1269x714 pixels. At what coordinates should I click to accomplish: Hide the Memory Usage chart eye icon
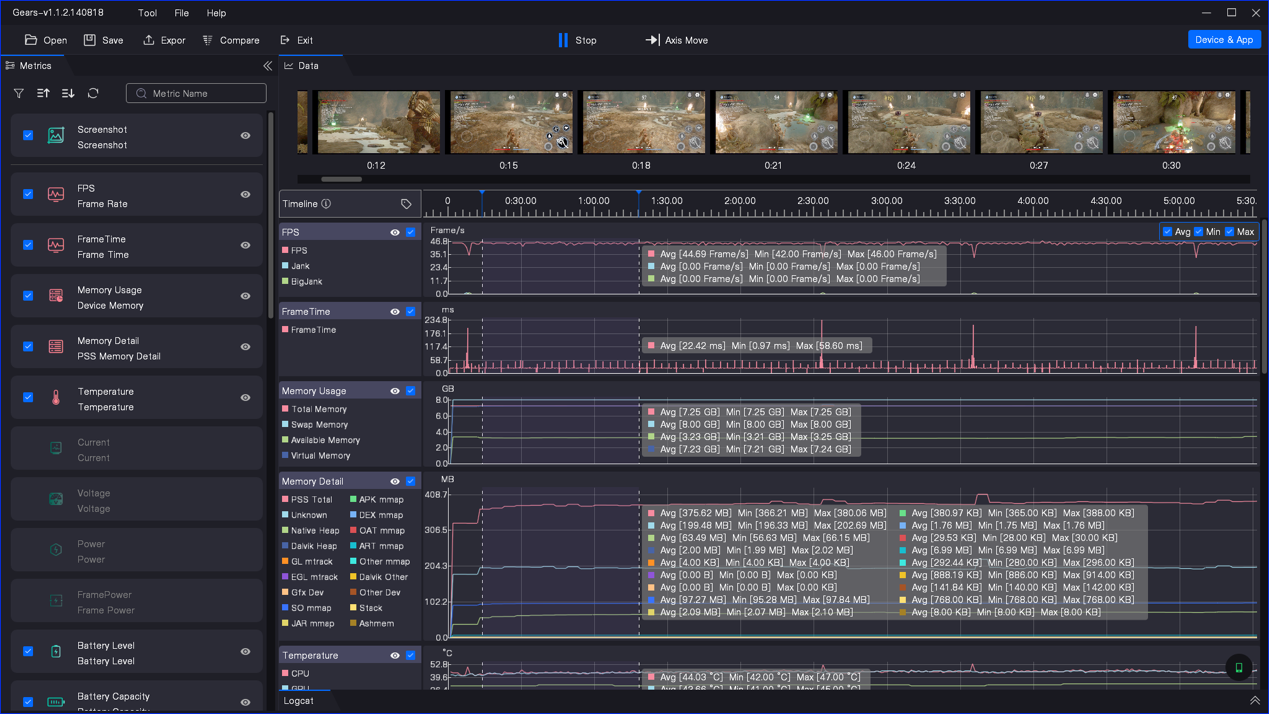[x=395, y=391]
